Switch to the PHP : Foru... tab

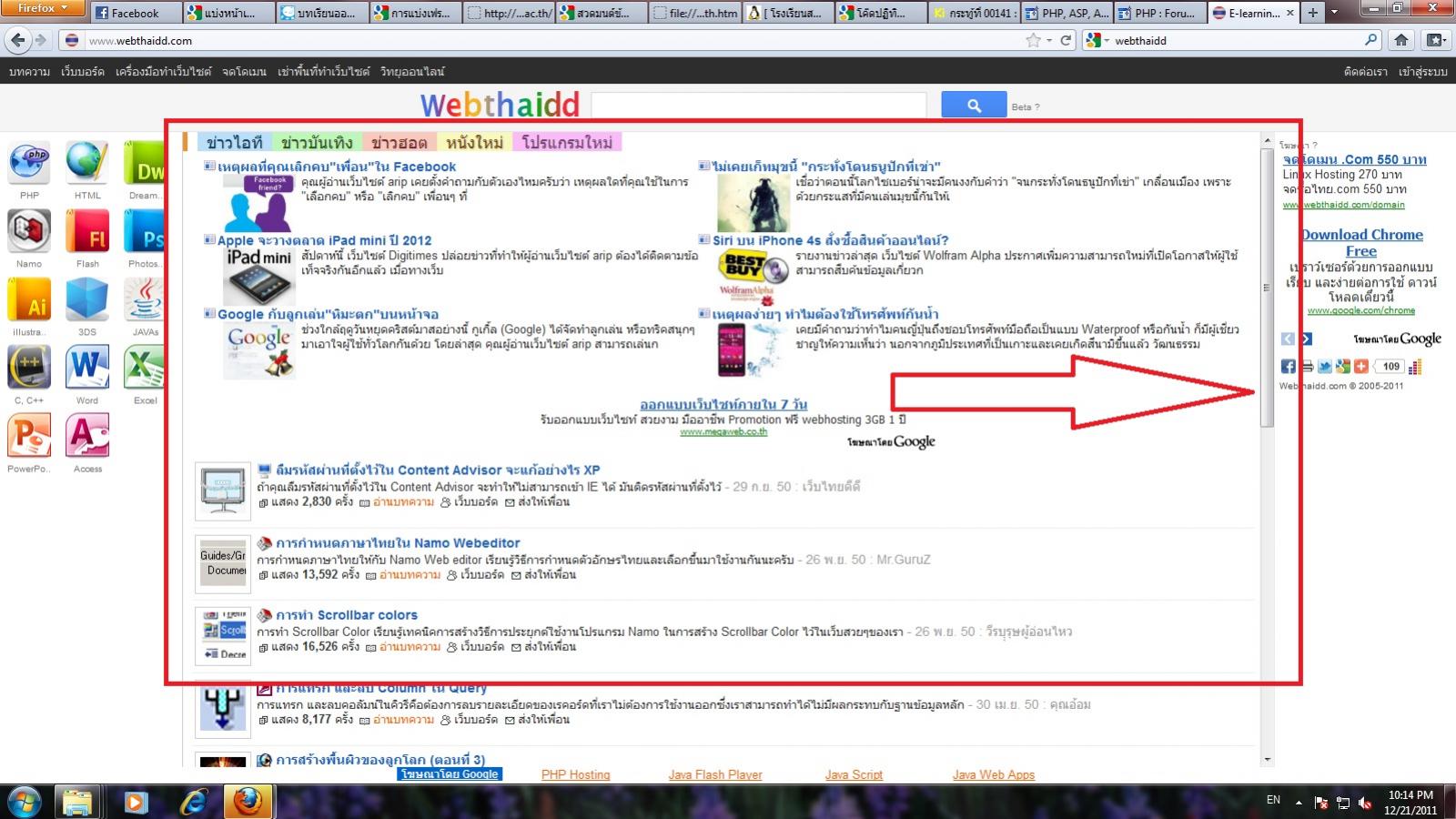coord(1160,13)
